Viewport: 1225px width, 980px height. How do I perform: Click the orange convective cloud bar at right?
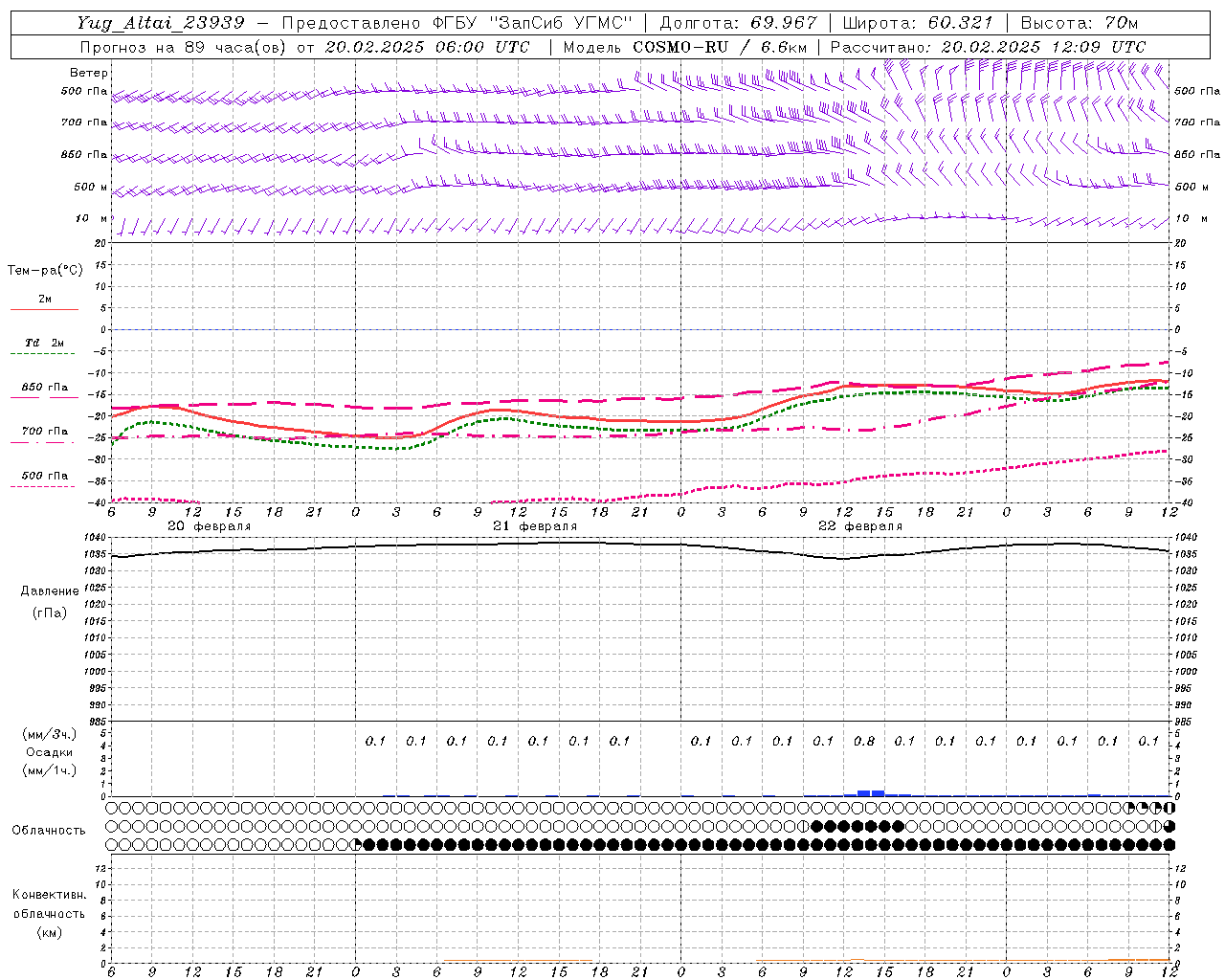(x=1139, y=960)
